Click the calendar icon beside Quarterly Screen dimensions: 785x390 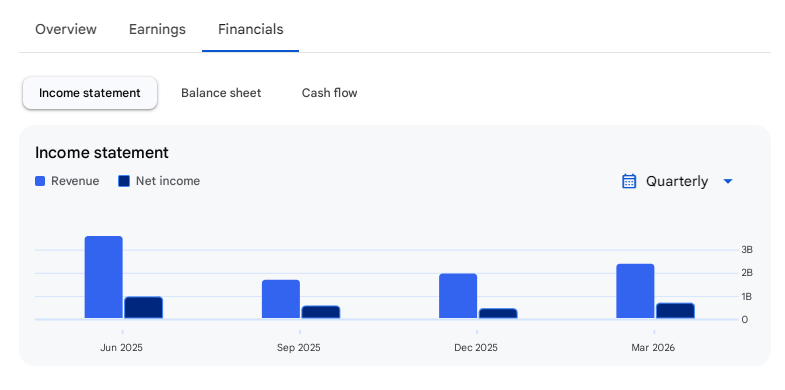629,181
